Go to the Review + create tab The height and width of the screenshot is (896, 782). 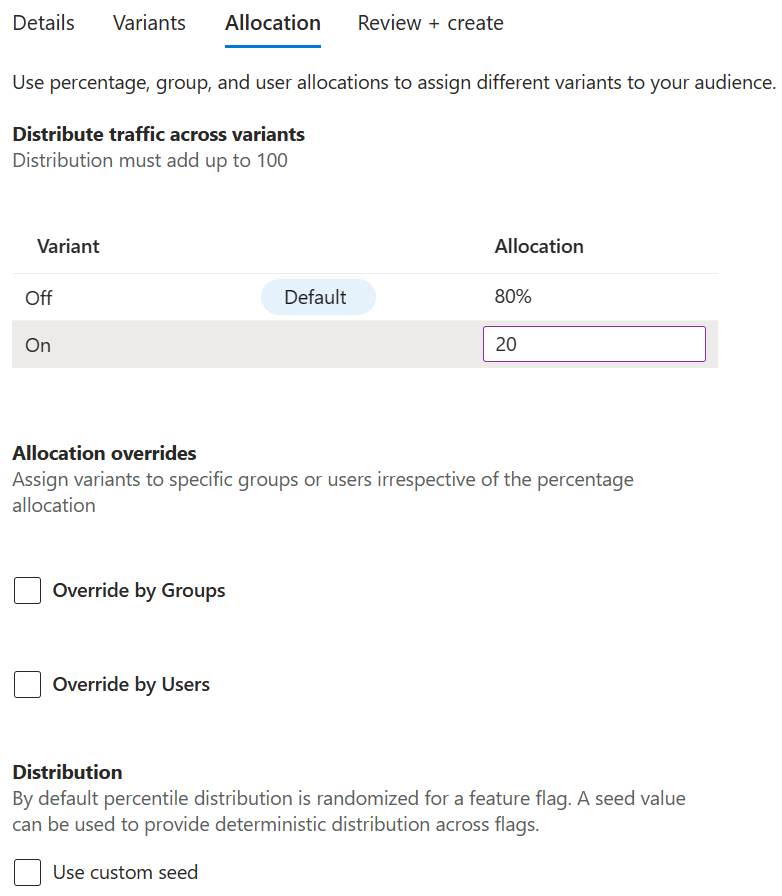pyautogui.click(x=430, y=22)
